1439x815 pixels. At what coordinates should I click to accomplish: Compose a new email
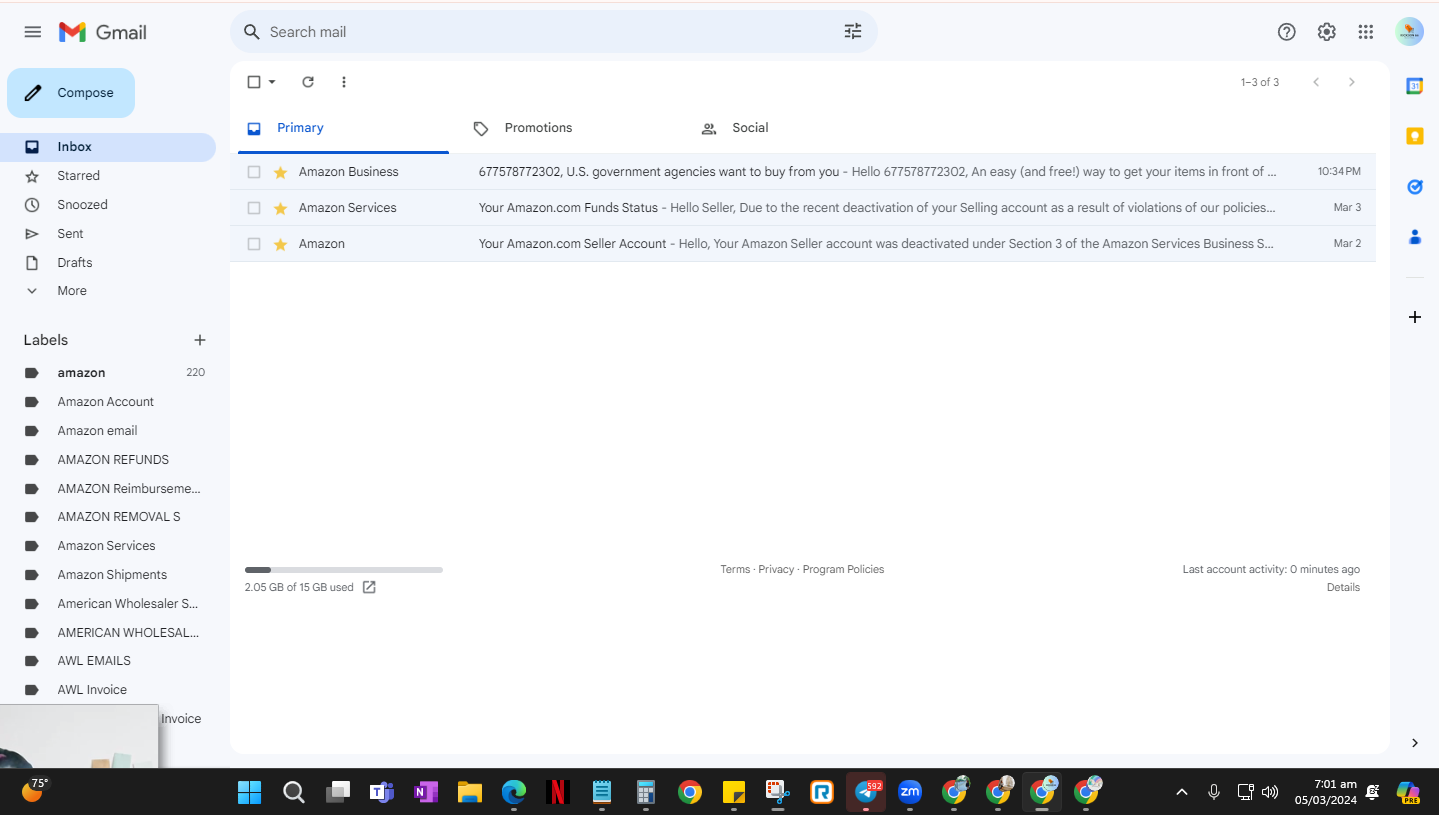click(x=71, y=93)
